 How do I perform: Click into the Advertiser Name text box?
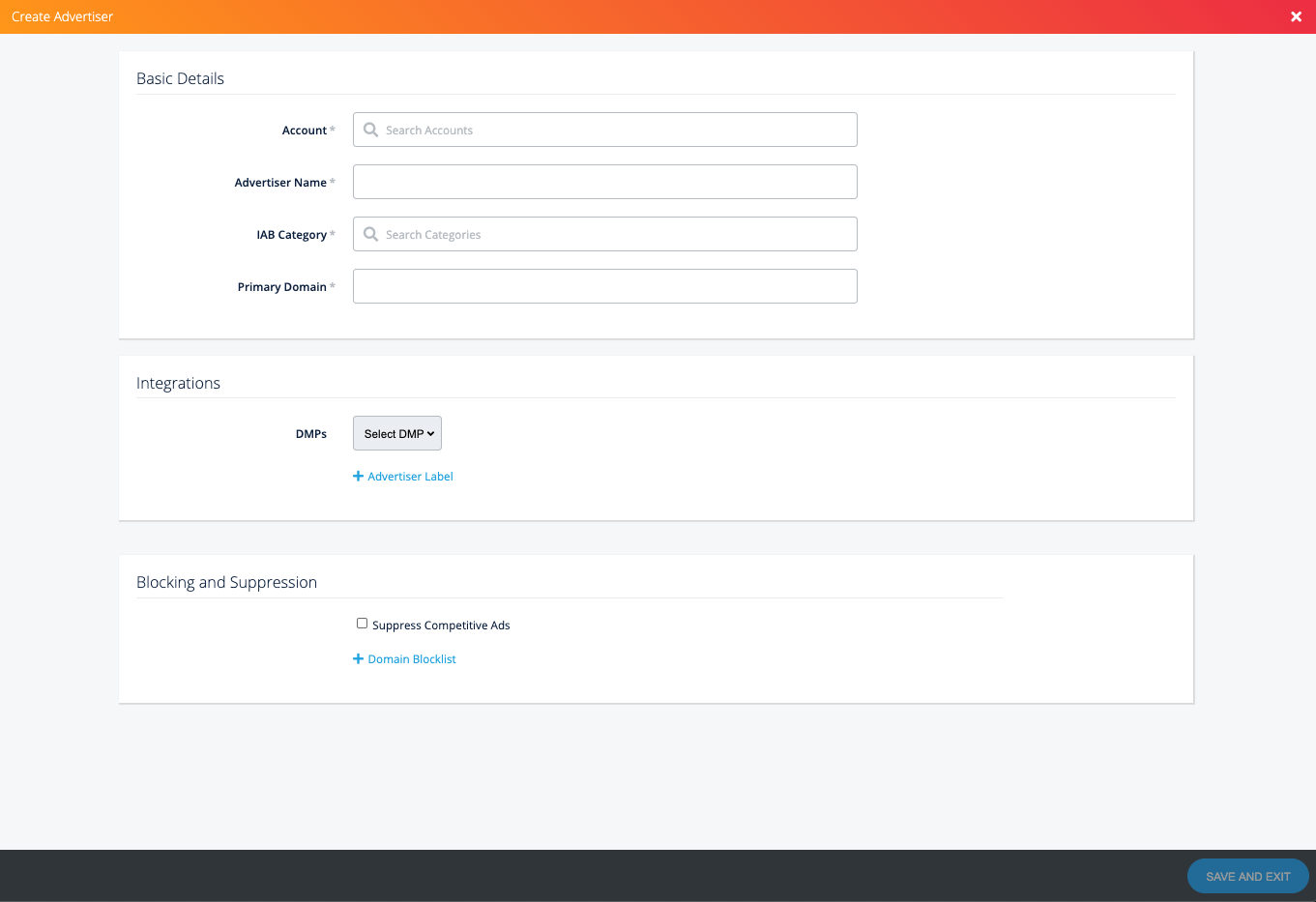pos(604,183)
